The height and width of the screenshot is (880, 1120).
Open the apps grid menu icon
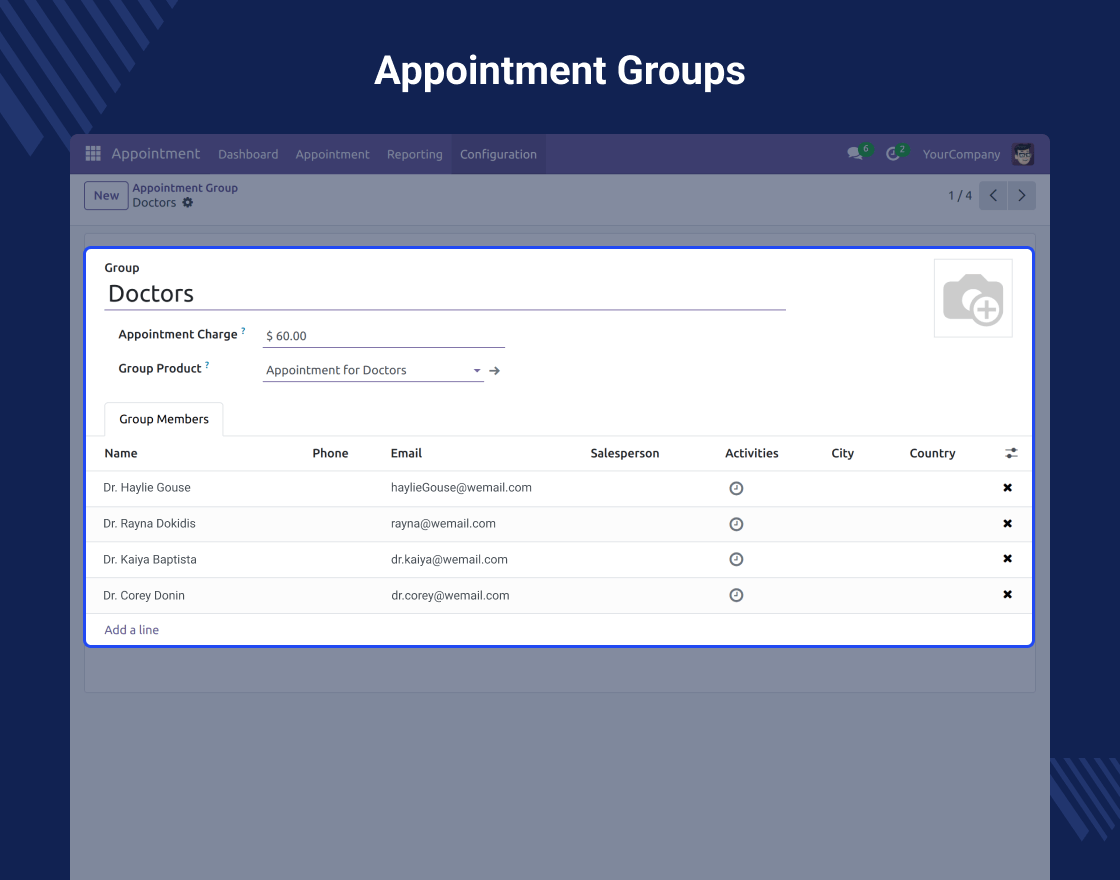(93, 154)
